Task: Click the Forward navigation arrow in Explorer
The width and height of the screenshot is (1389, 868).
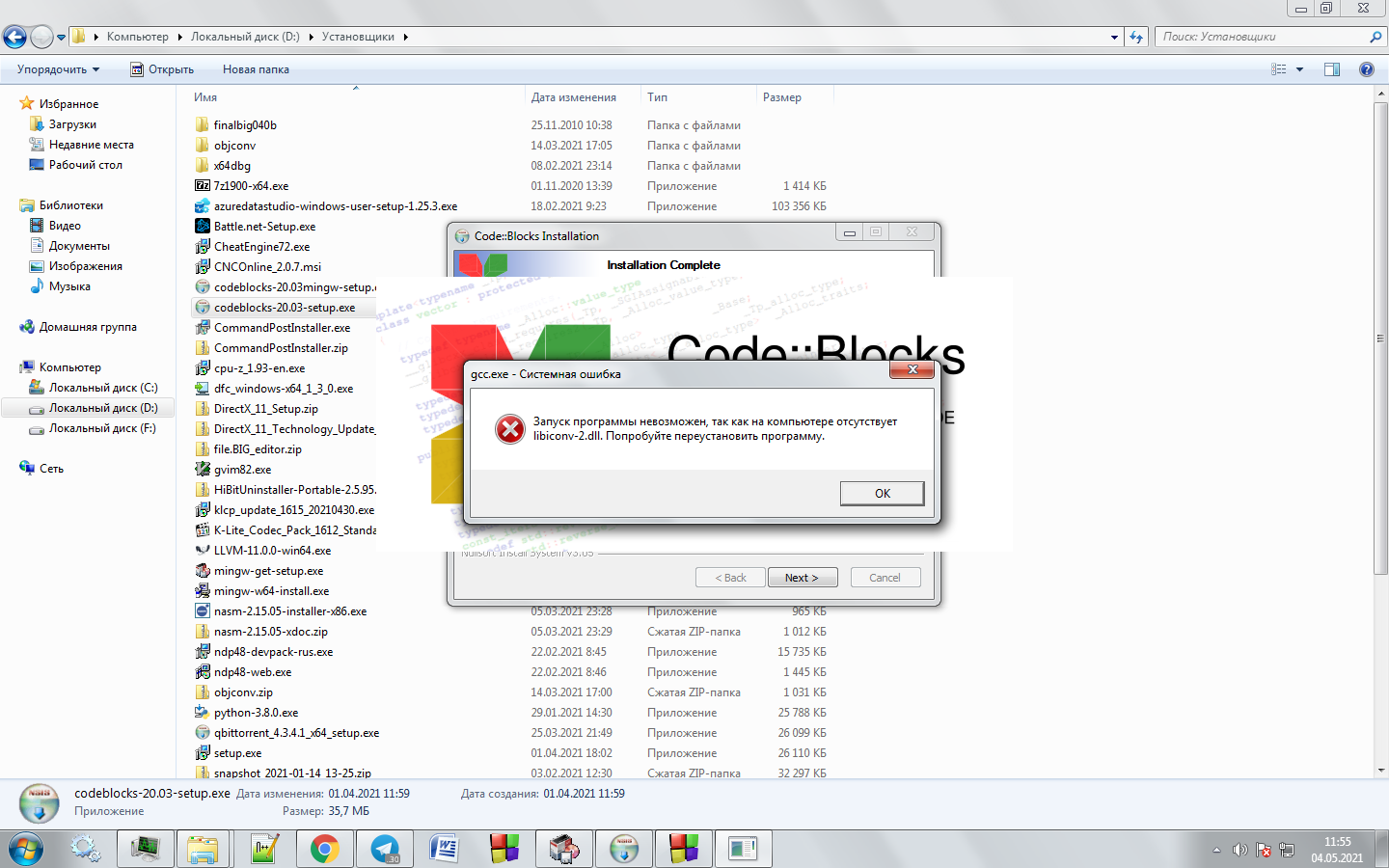Action: click(41, 37)
